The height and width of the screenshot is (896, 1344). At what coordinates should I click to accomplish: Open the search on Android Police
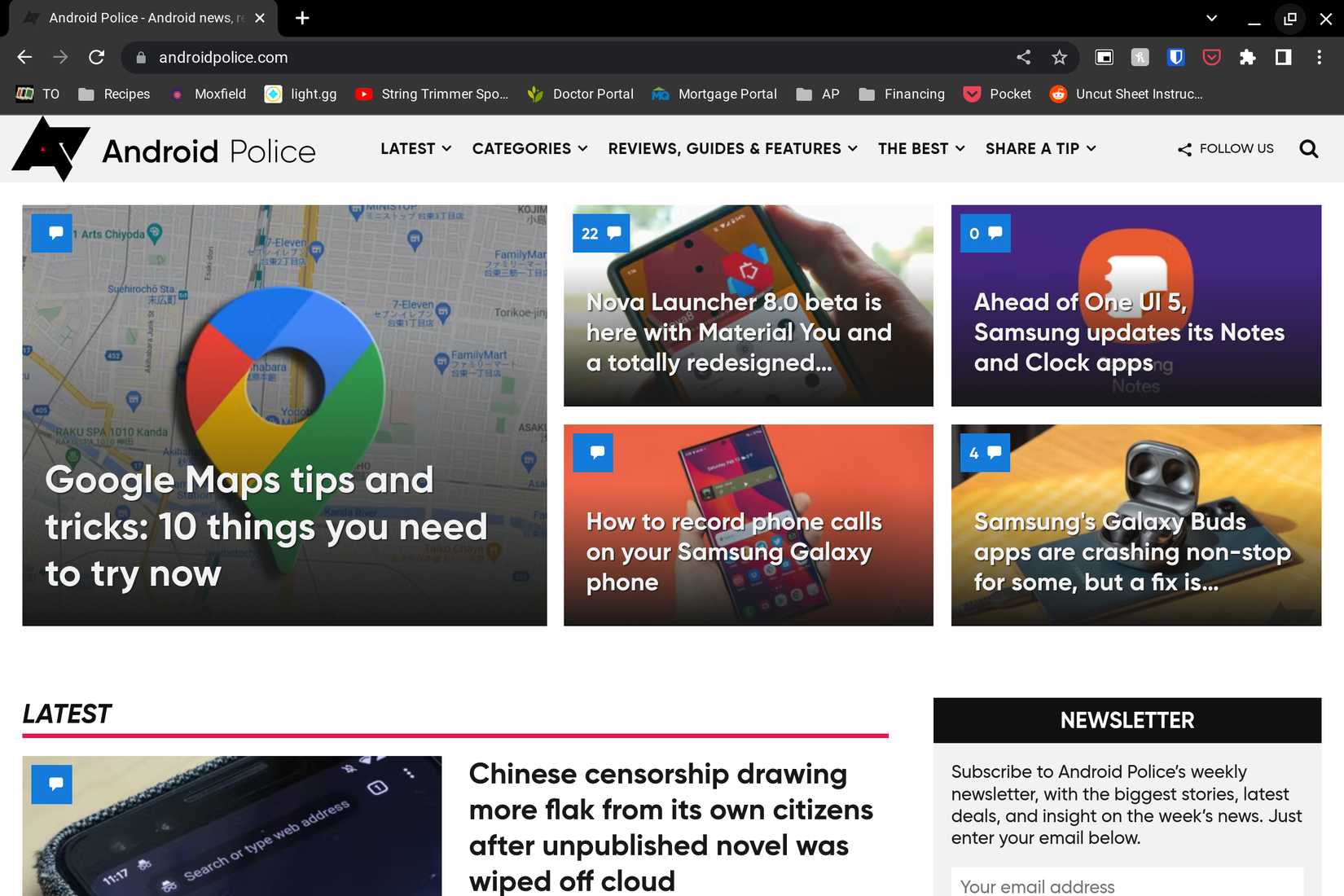coord(1308,149)
